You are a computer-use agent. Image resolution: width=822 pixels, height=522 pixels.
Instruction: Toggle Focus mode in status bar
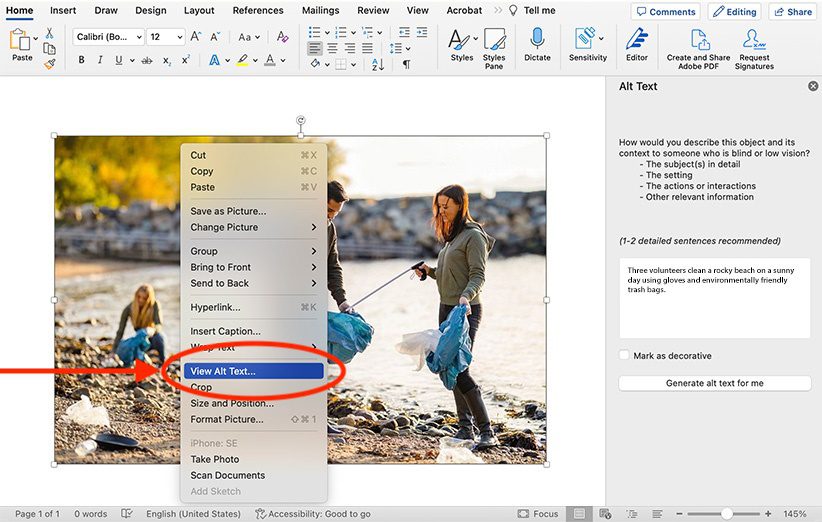tap(538, 514)
